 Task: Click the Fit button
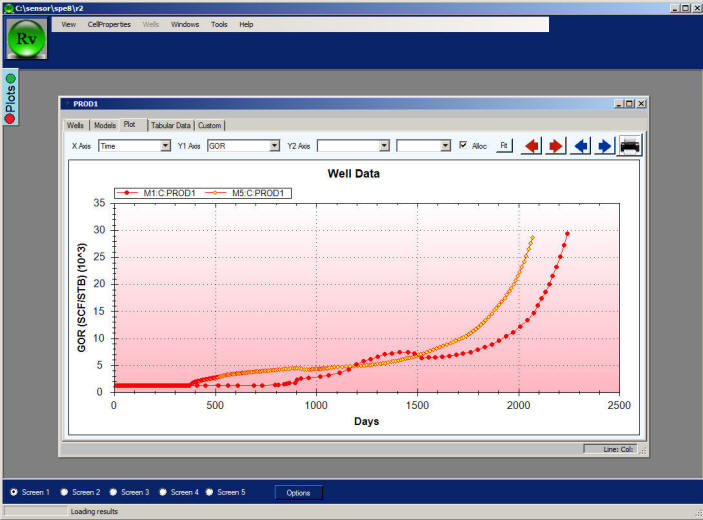click(x=504, y=146)
